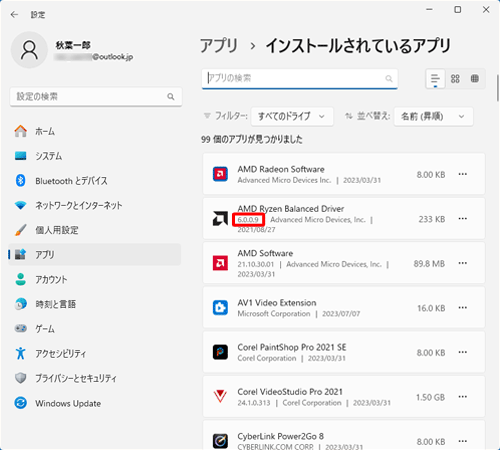Viewport: 500px width, 450px height.
Task: Click the AV1 Video Extension icon
Action: 220,308
